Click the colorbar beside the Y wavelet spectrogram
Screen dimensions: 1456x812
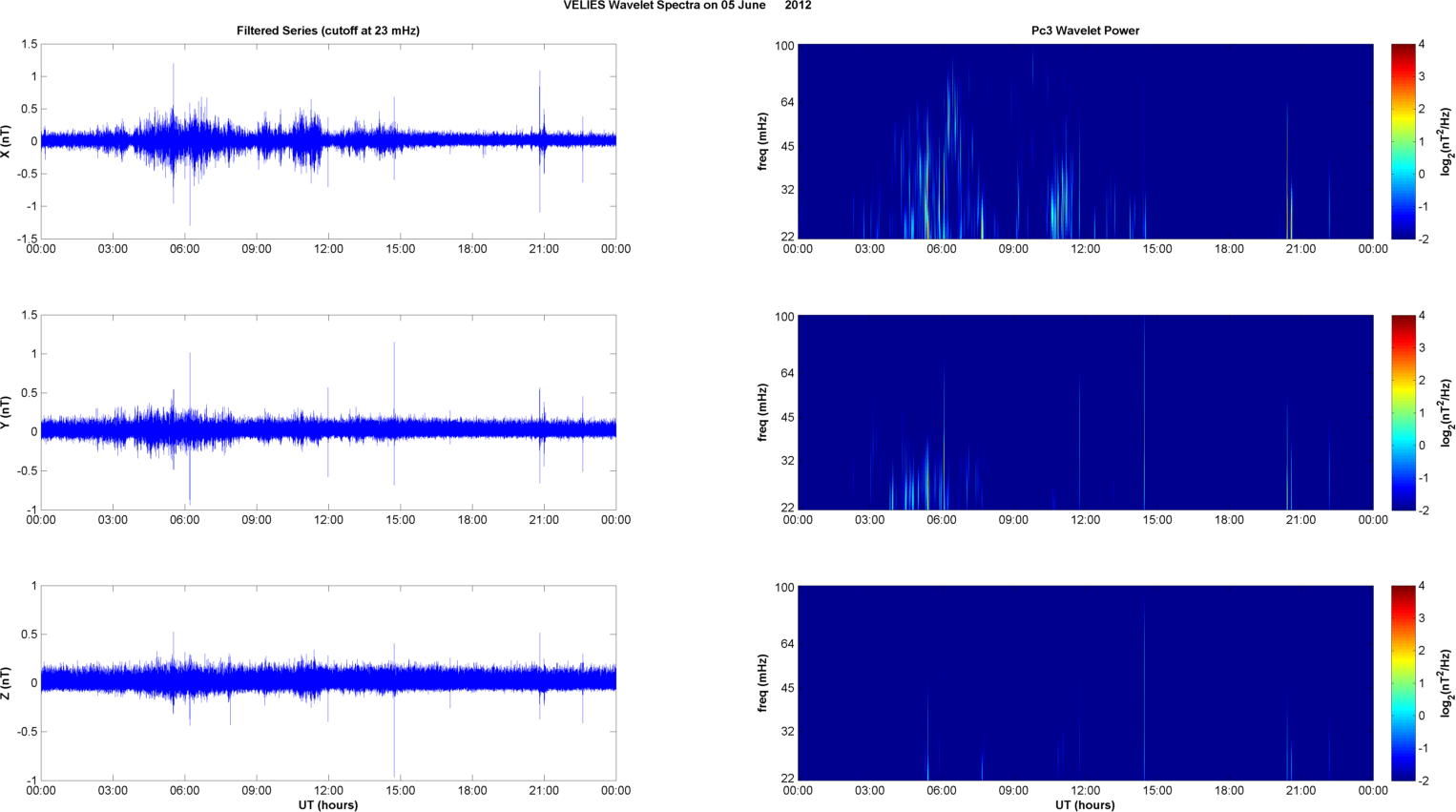[x=1403, y=412]
